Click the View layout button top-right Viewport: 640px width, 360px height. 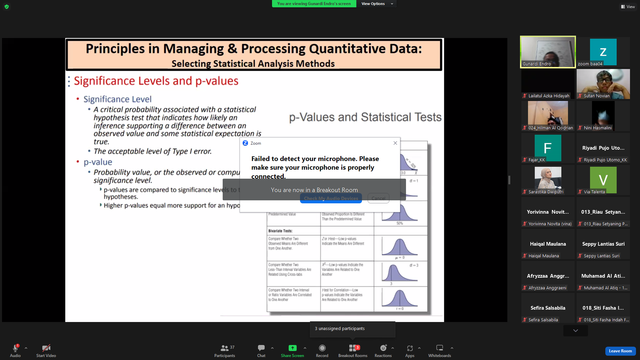[x=627, y=7]
